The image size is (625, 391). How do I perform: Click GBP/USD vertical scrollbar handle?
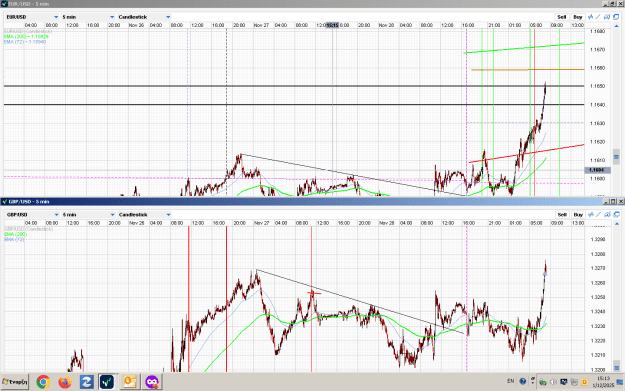[617, 367]
